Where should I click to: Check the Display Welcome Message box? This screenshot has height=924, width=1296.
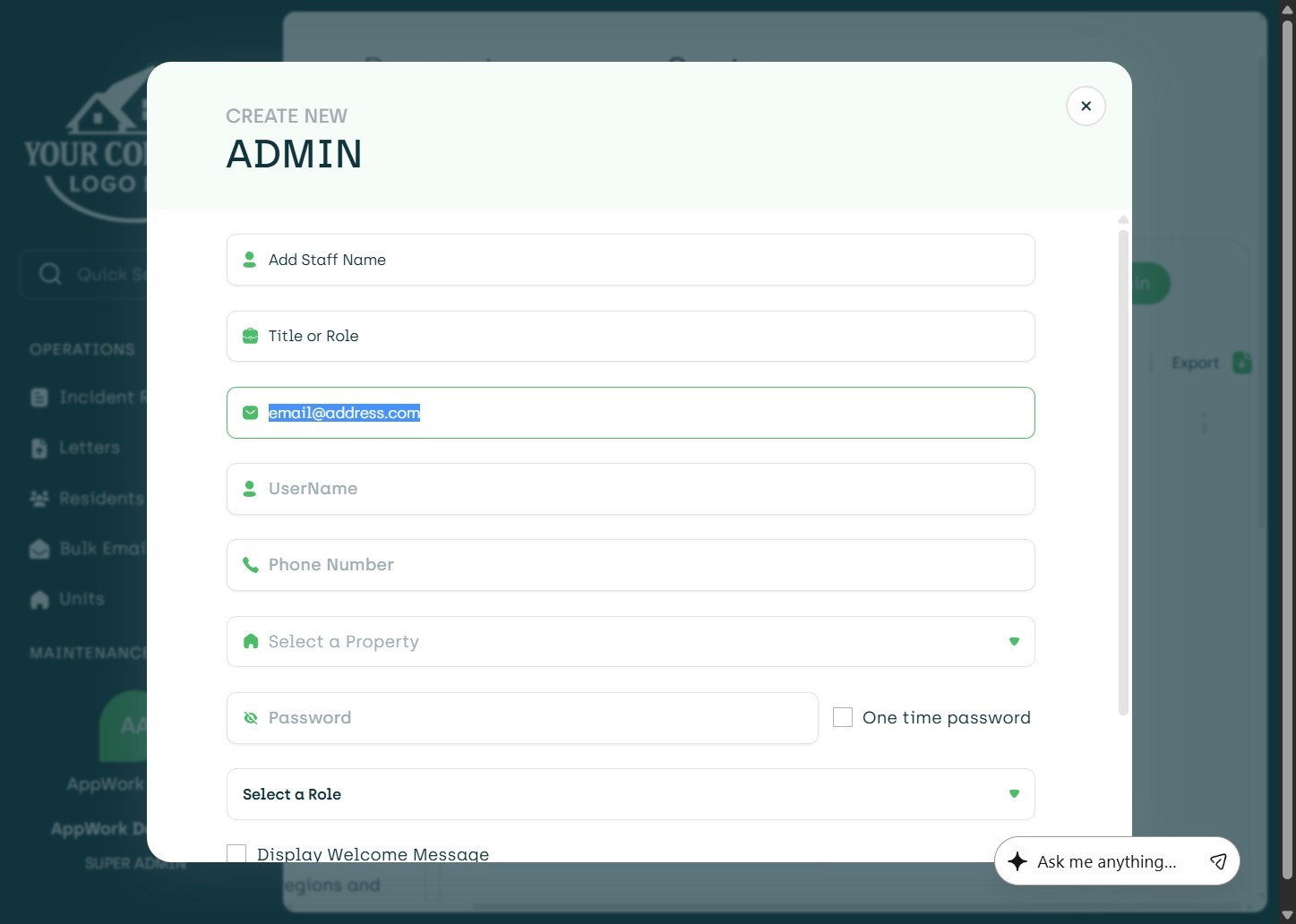pos(236,853)
